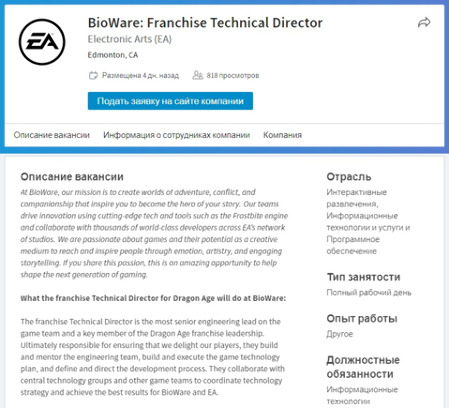Click the 'Отрасль' sidebar heading
The image size is (449, 408).
click(x=349, y=177)
